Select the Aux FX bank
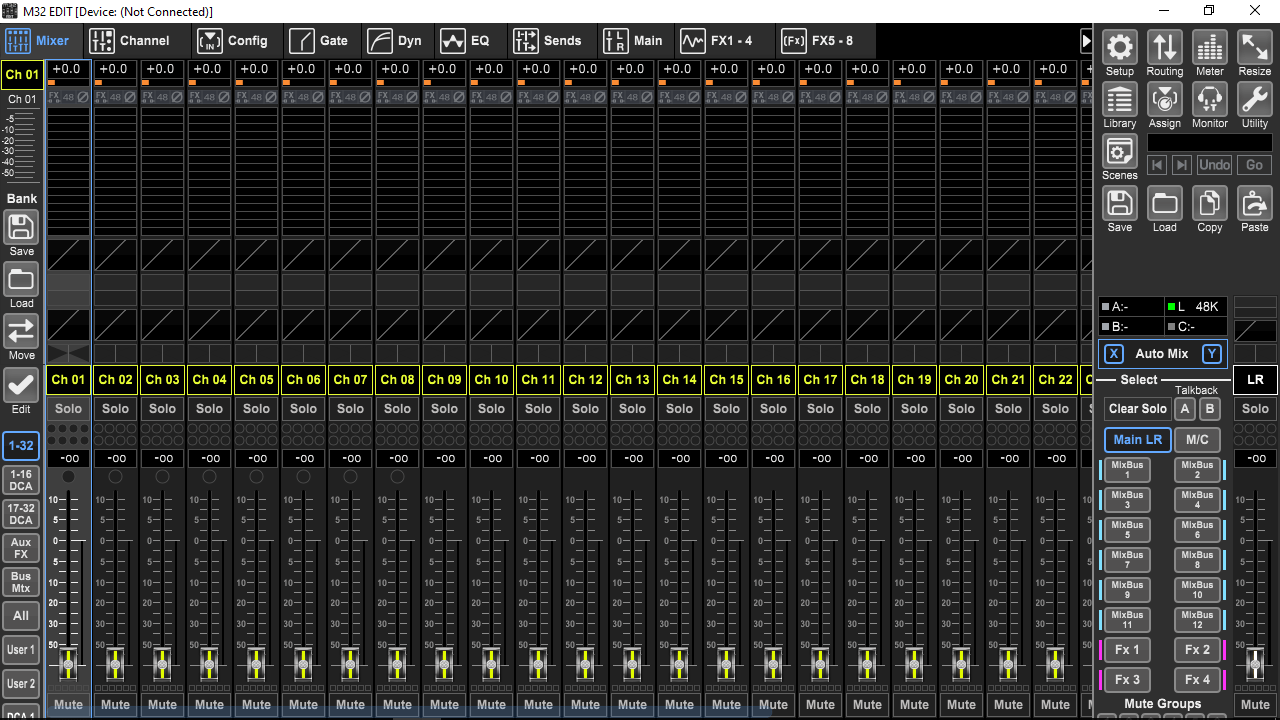The height and width of the screenshot is (720, 1280). pyautogui.click(x=21, y=548)
